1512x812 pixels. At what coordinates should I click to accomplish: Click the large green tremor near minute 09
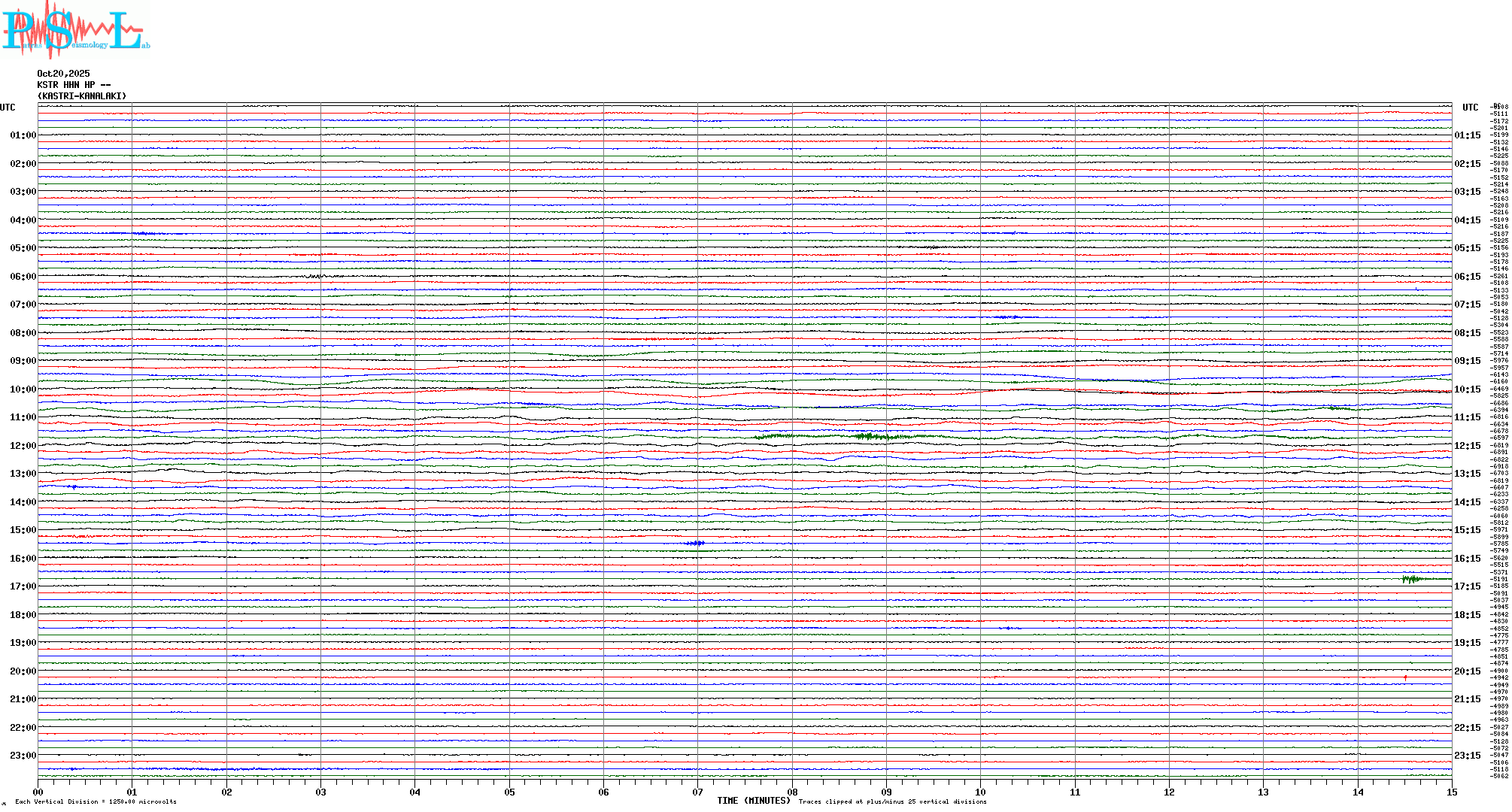coord(869,436)
